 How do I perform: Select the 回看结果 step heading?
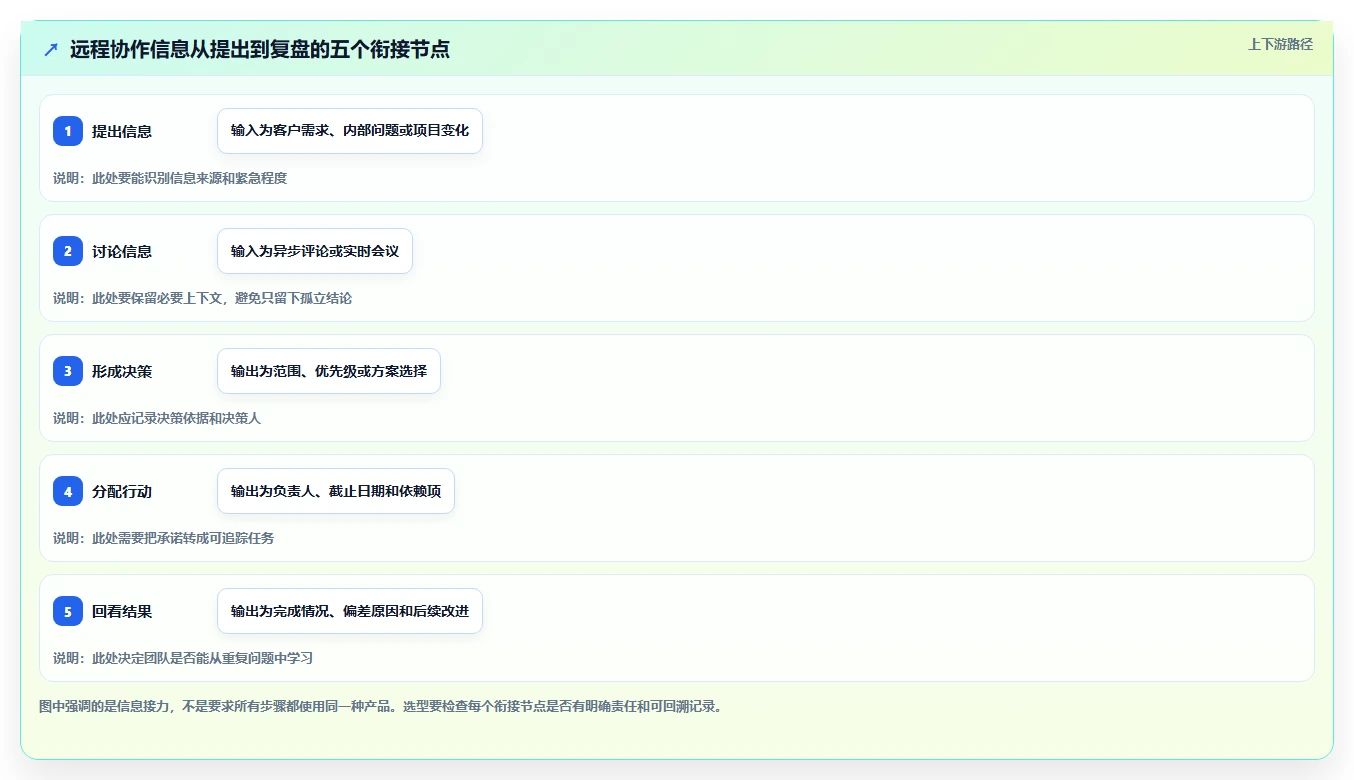122,611
